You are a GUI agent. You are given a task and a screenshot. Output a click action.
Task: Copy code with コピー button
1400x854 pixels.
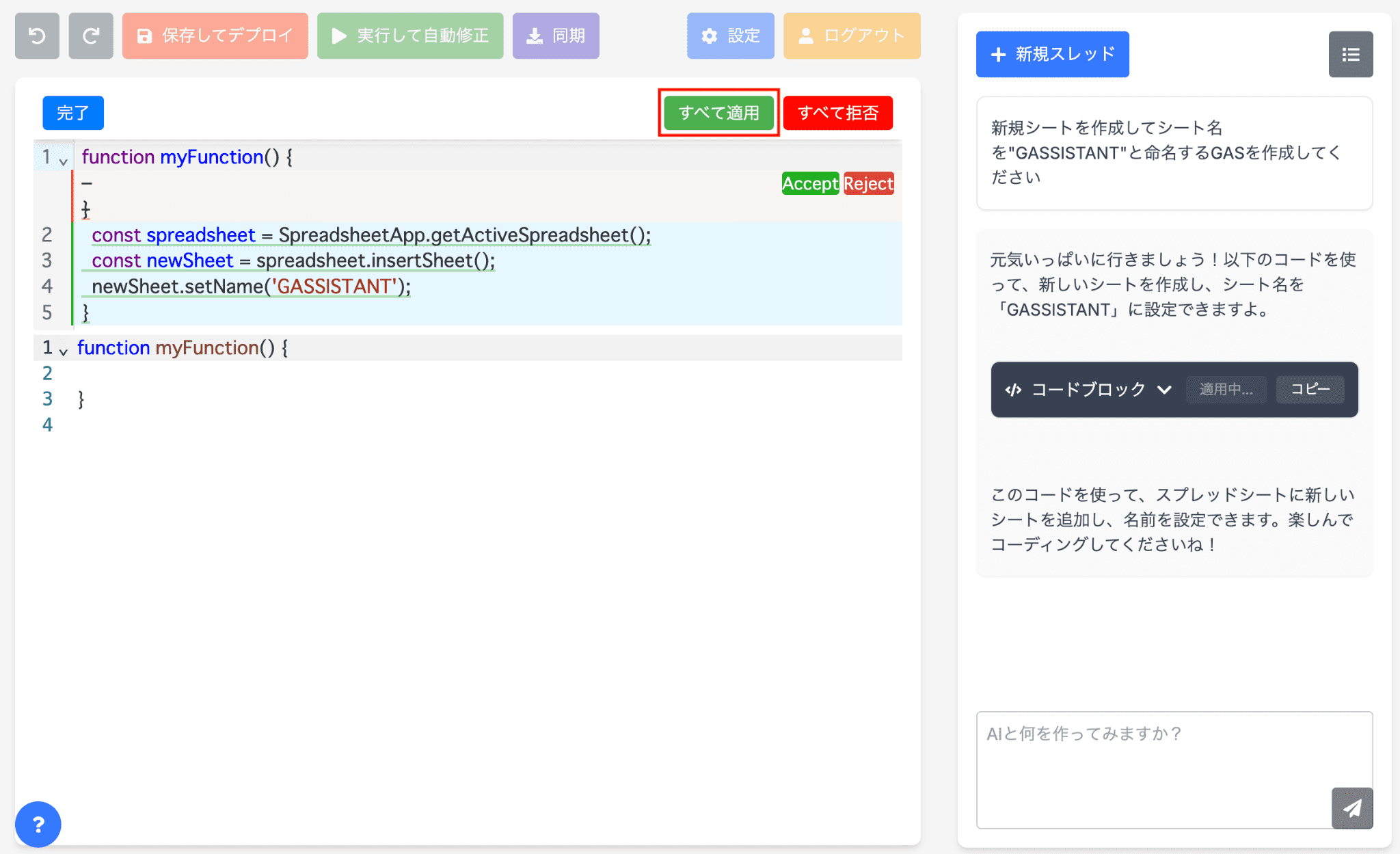1310,390
